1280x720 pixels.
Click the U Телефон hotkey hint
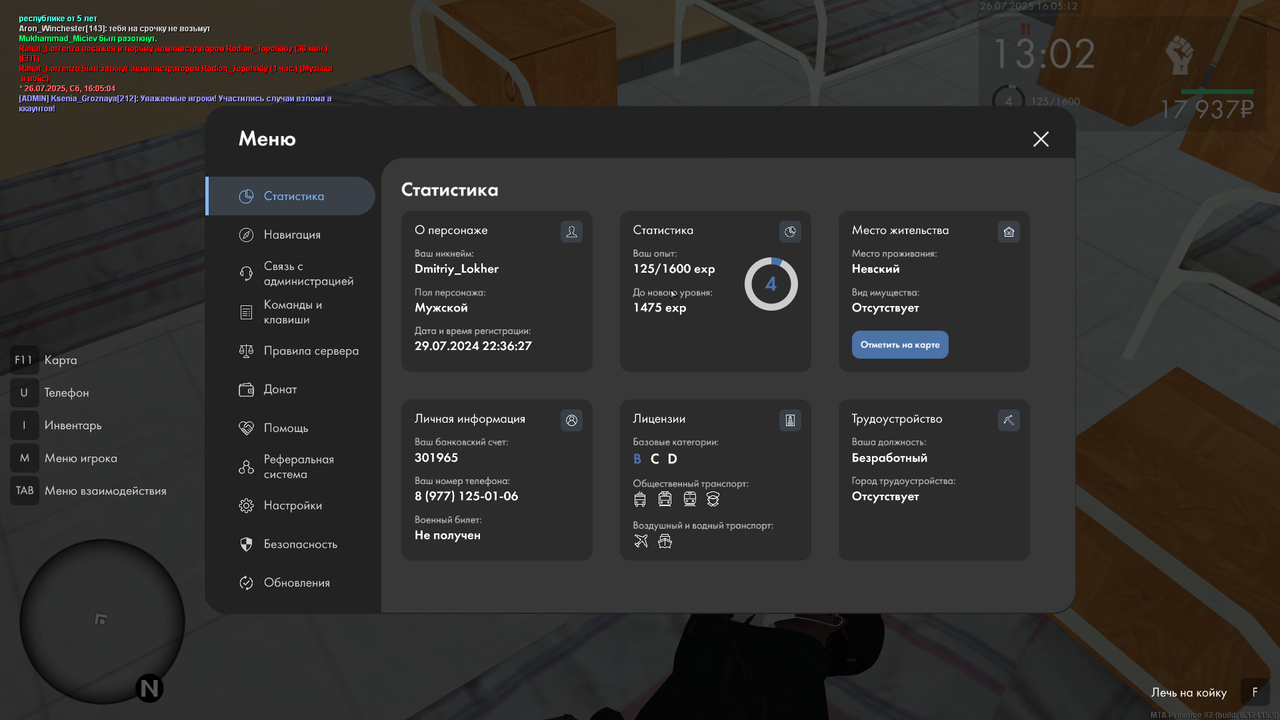click(50, 393)
